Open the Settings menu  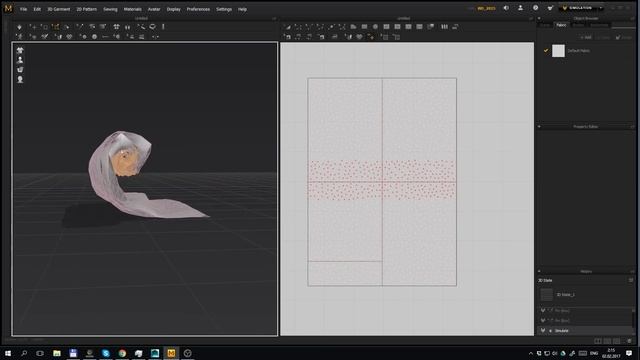(224, 9)
